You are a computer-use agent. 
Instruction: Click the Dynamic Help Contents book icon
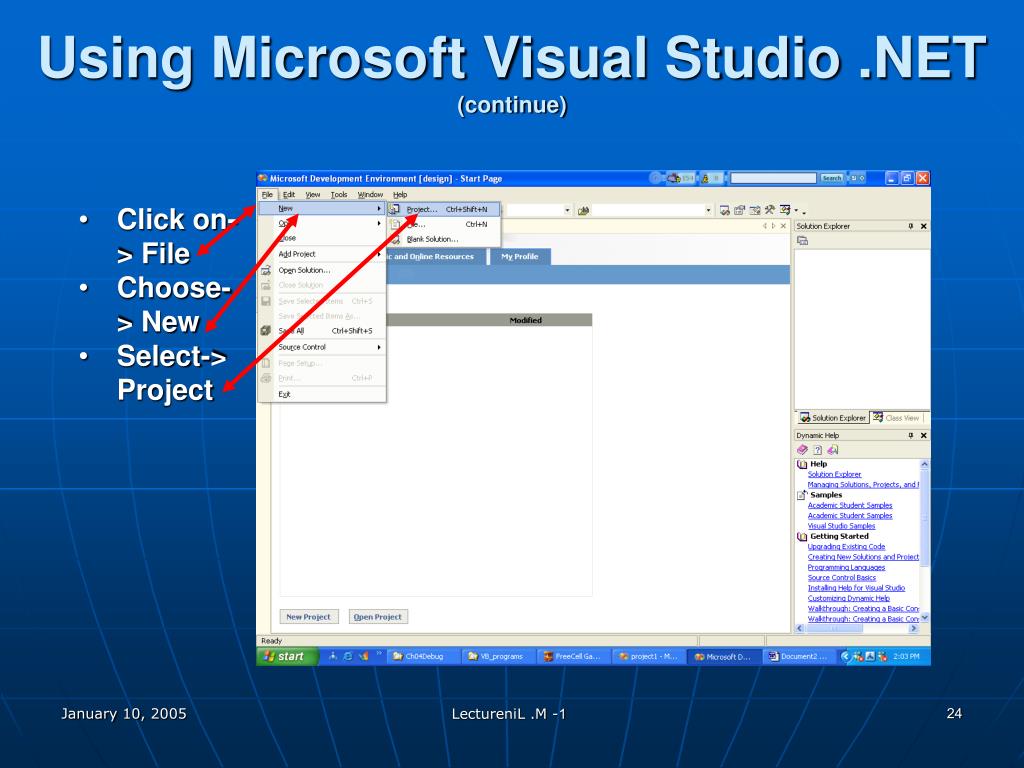[x=803, y=450]
